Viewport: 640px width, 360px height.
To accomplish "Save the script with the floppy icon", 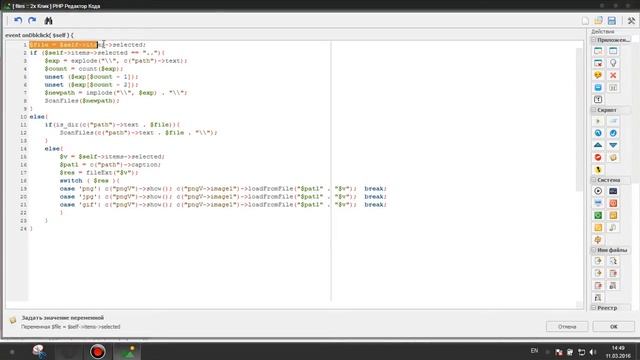I will 611,21.
